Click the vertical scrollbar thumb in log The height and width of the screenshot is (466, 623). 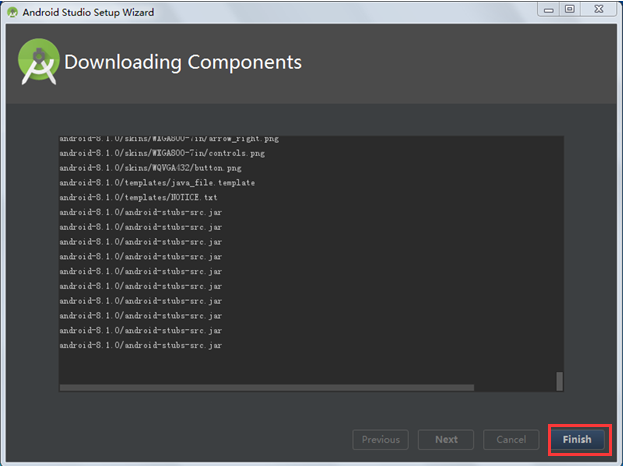point(559,381)
